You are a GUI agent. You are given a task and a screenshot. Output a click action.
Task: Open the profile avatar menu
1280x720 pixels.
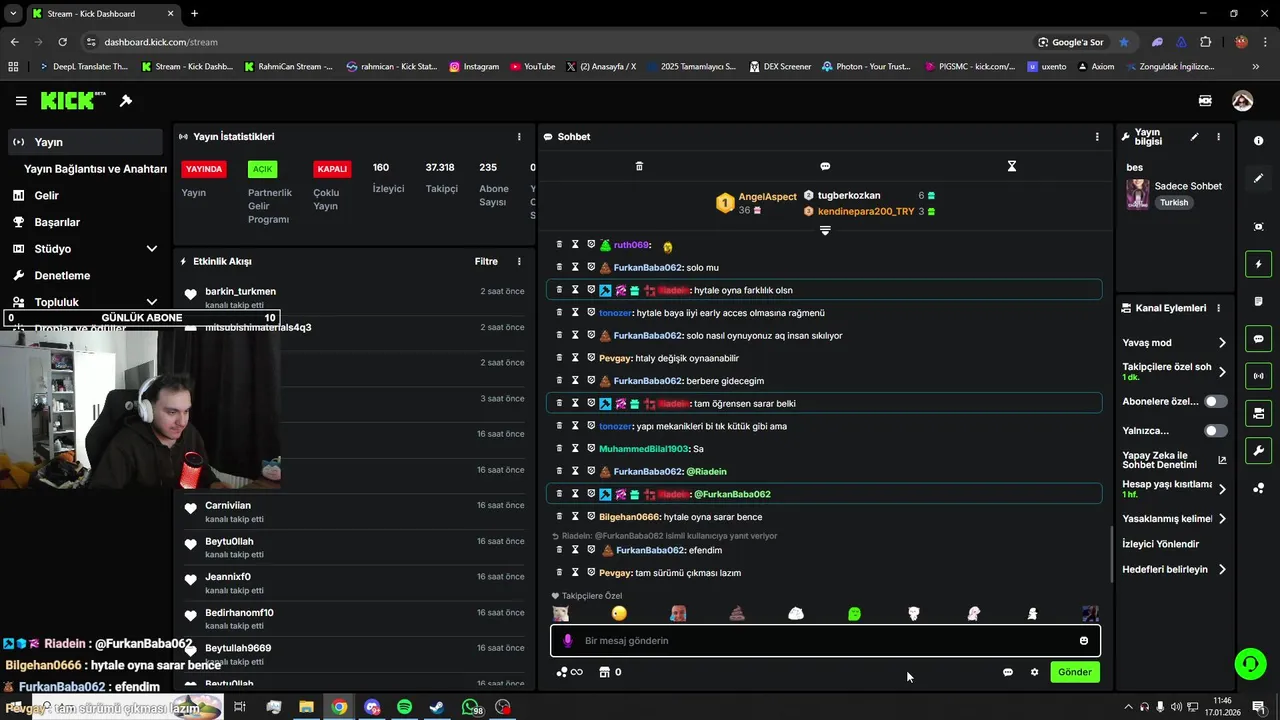(x=1242, y=101)
